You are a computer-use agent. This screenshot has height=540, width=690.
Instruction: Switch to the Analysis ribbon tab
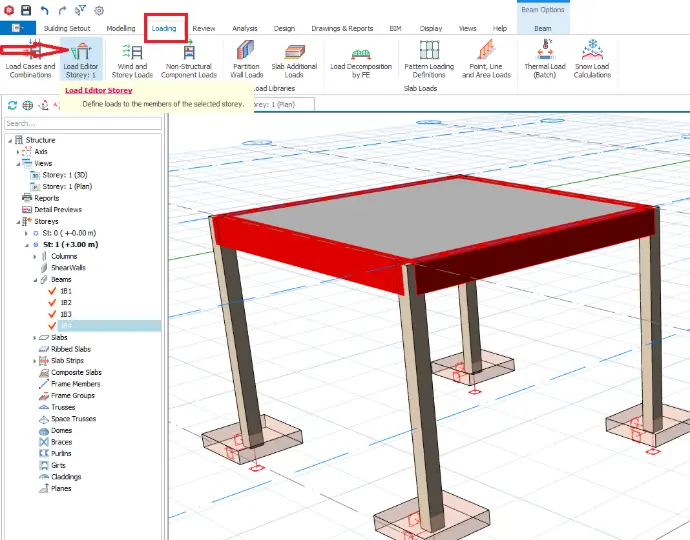pos(245,28)
